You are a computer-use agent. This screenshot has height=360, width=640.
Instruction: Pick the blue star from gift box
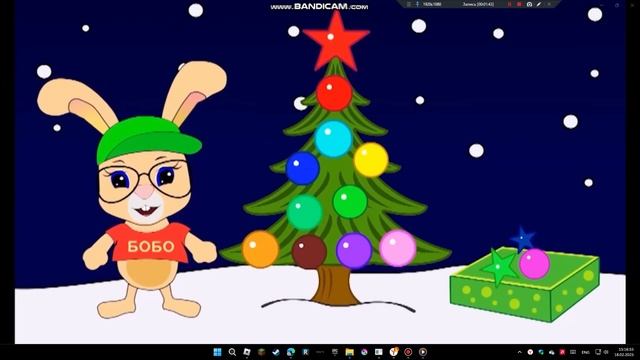click(523, 239)
